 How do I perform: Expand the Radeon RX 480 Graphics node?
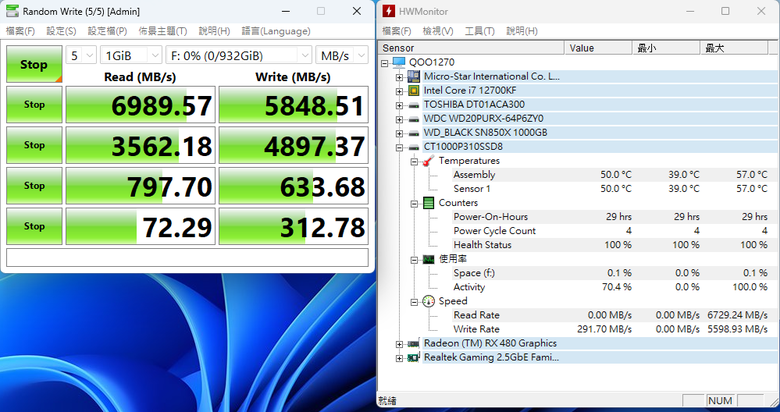point(399,344)
